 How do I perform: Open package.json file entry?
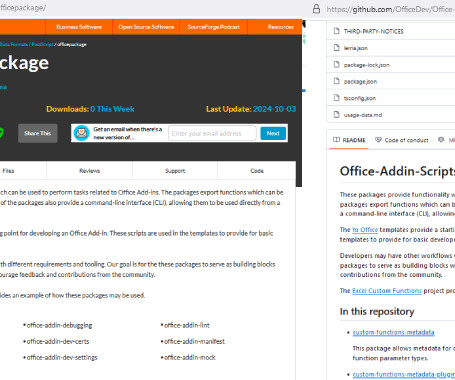tap(360, 81)
